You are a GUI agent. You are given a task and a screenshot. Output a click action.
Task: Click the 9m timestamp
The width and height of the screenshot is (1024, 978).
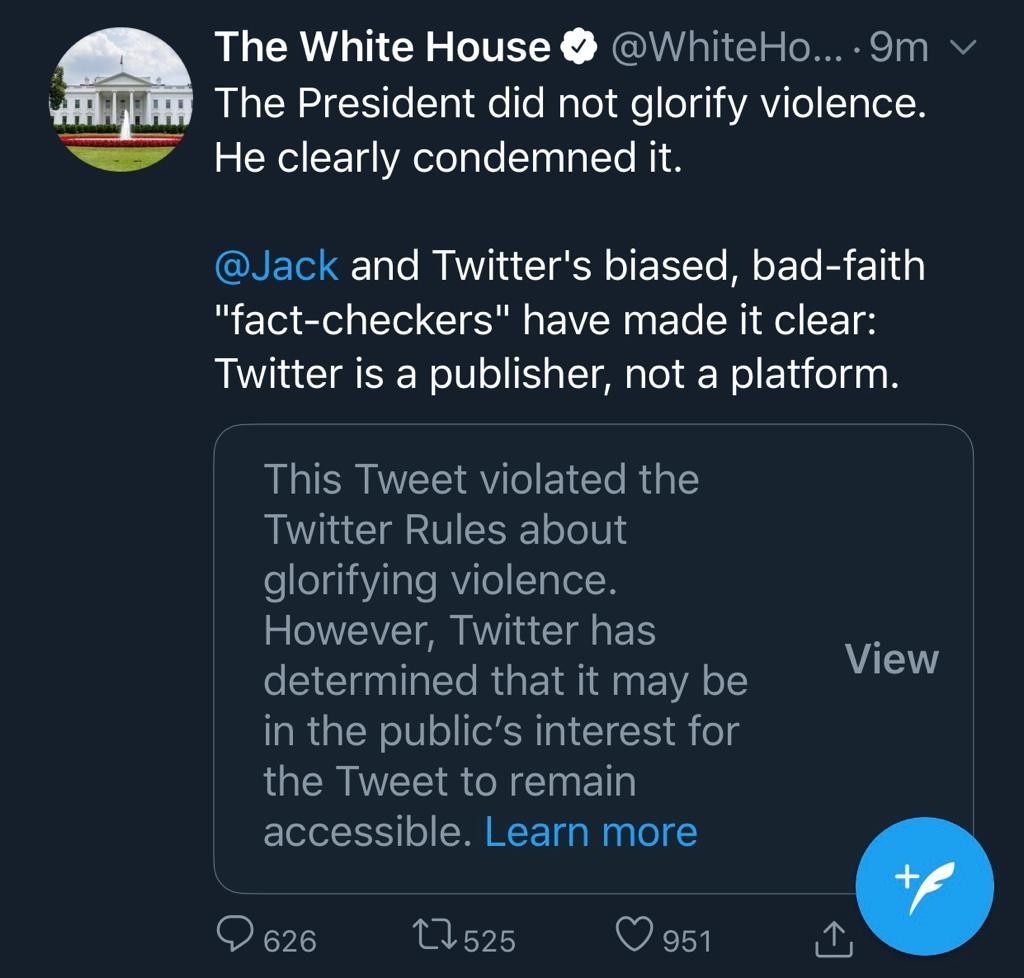click(x=900, y=47)
